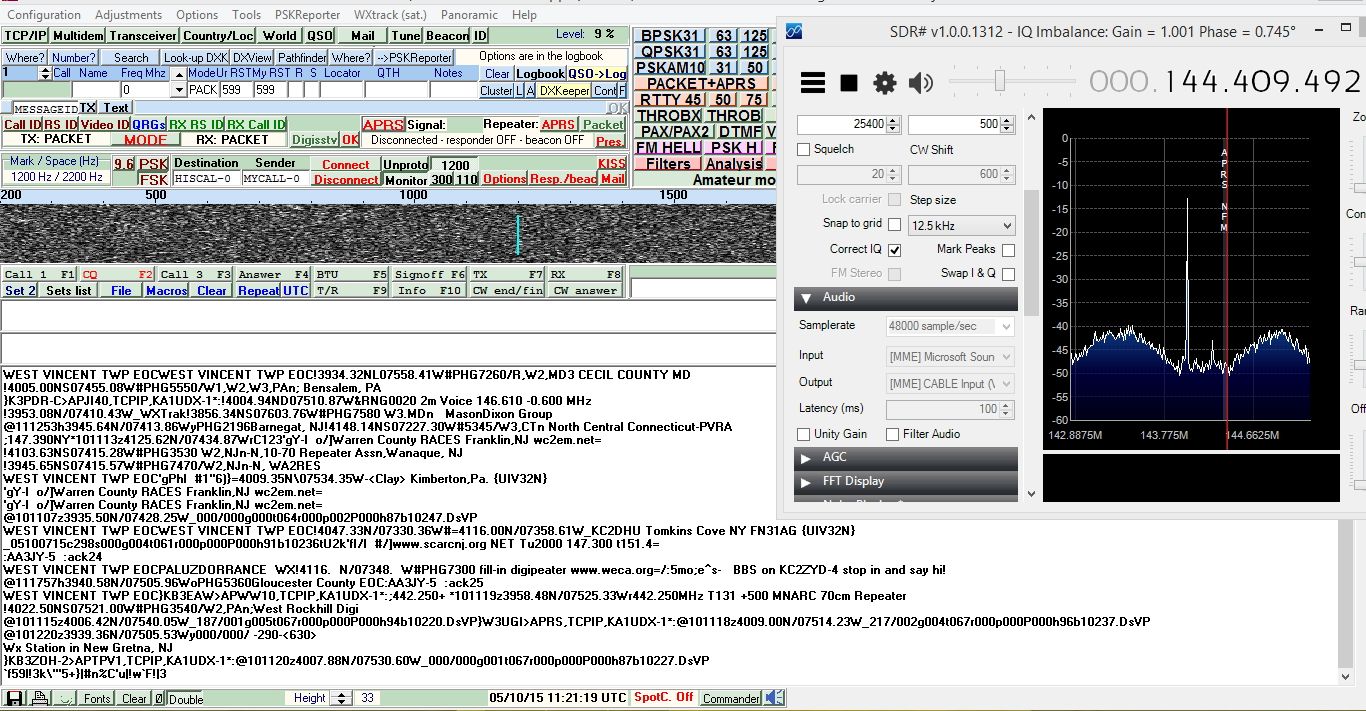Screen dimensions: 1366x711
Task: Select 1200 baud rate button
Action: click(x=455, y=165)
